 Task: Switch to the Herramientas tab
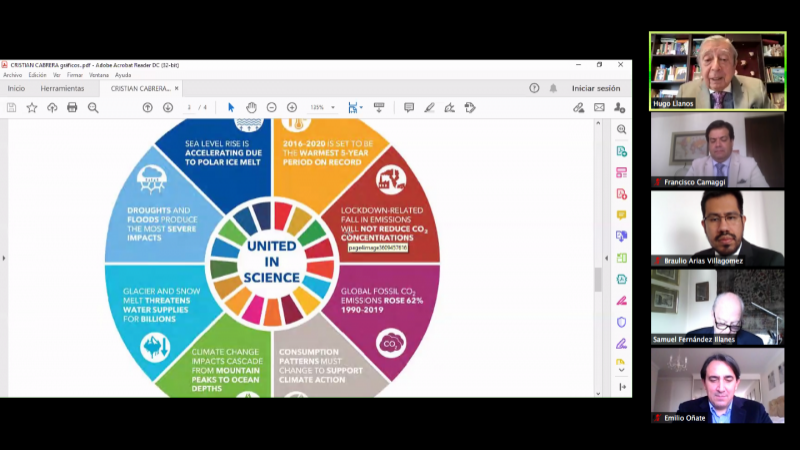(62, 88)
